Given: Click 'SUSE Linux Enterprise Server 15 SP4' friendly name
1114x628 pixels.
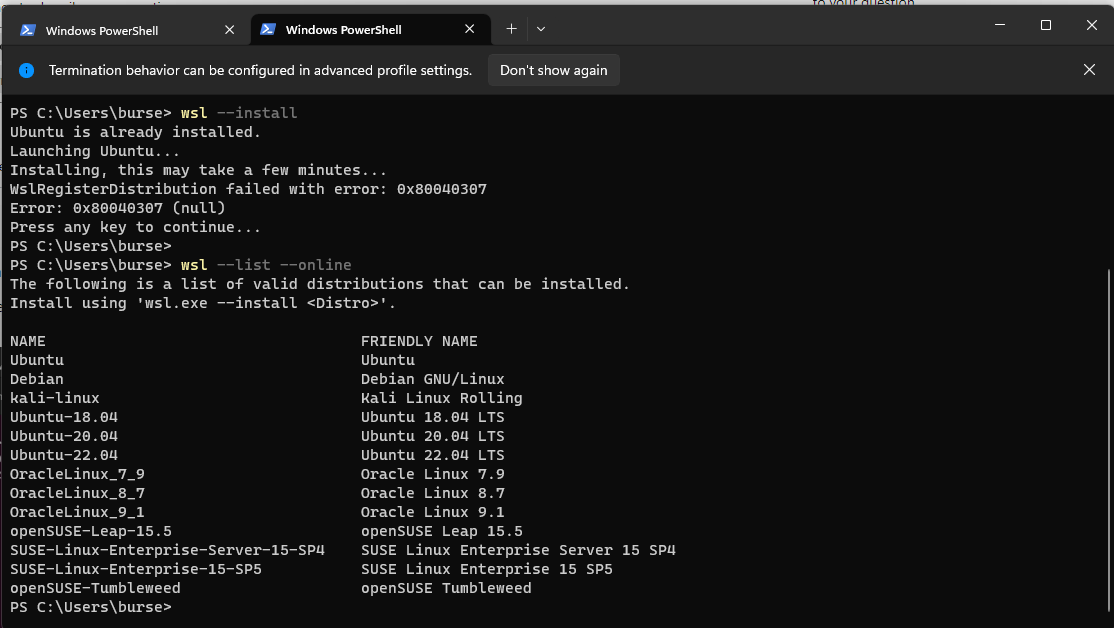Looking at the screenshot, I should point(518,550).
